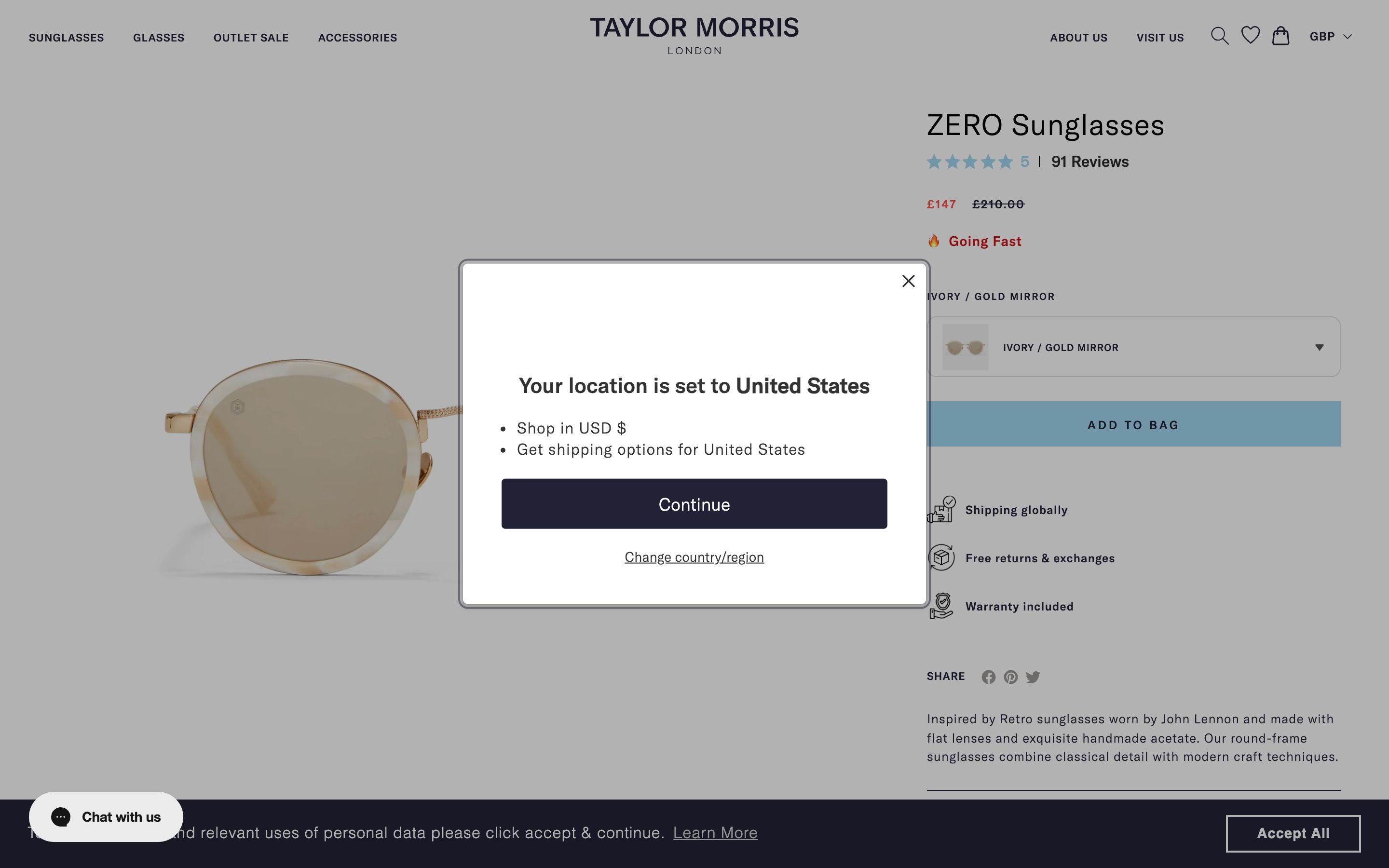Viewport: 1389px width, 868px height.
Task: Open the Outlet Sale menu
Action: point(251,37)
